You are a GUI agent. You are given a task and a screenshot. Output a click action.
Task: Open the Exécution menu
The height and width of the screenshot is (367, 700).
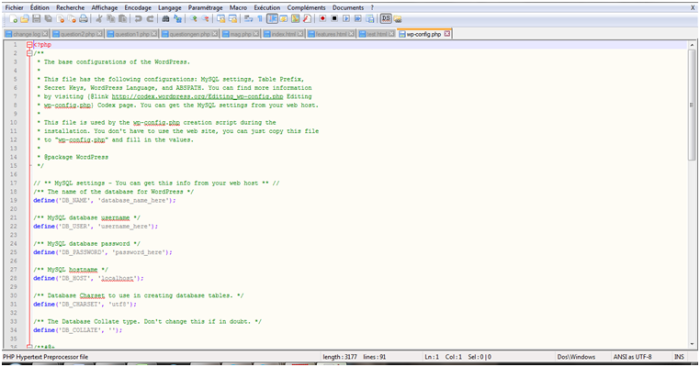[267, 8]
